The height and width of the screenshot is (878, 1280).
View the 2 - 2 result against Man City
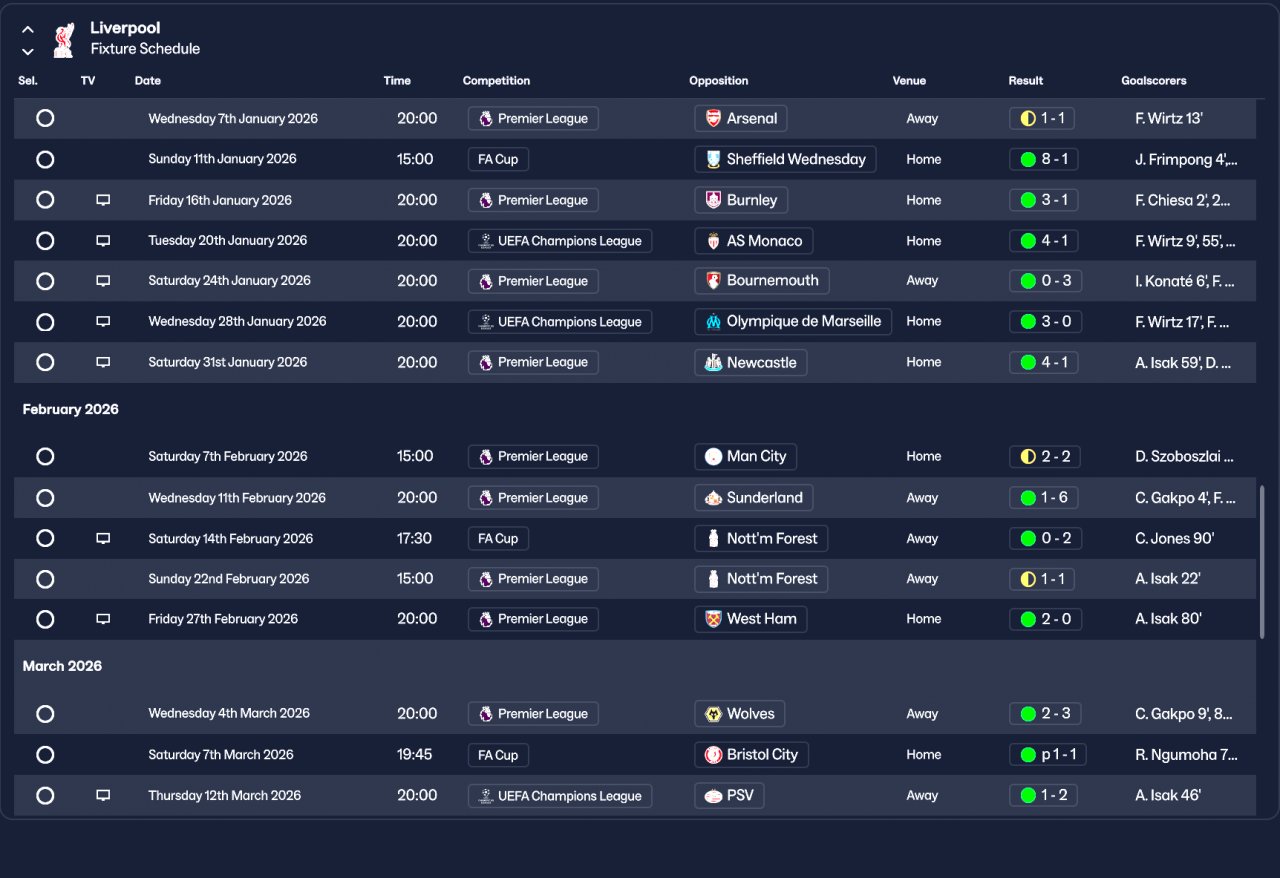[1045, 457]
